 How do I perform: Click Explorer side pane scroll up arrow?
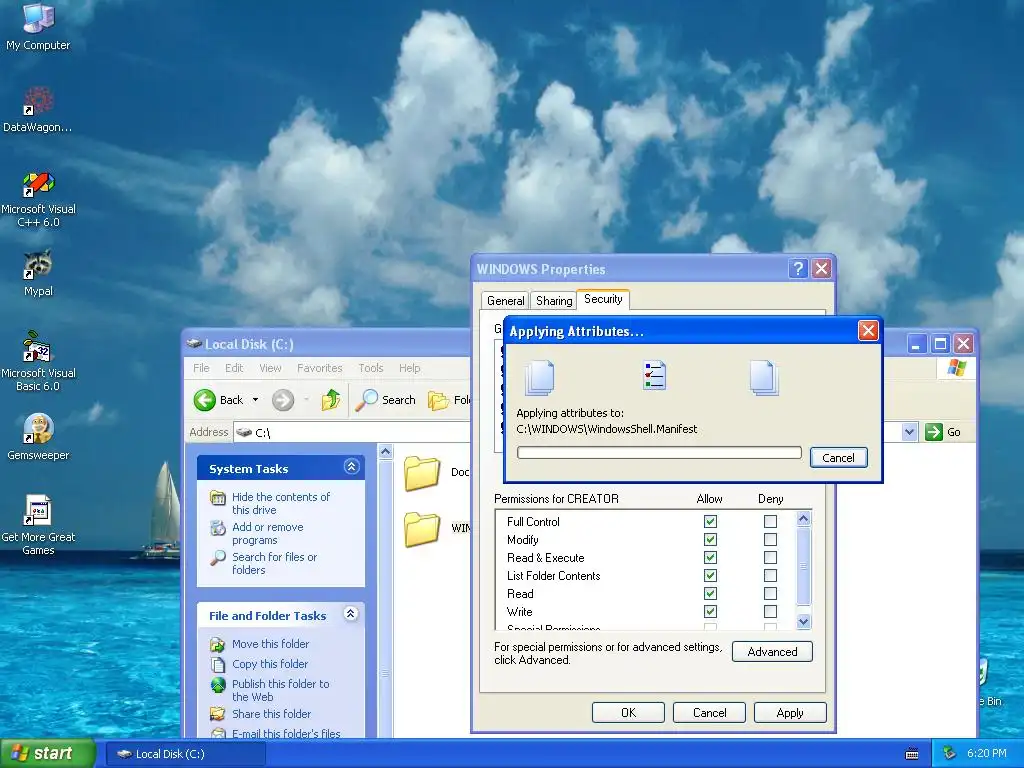[x=385, y=451]
